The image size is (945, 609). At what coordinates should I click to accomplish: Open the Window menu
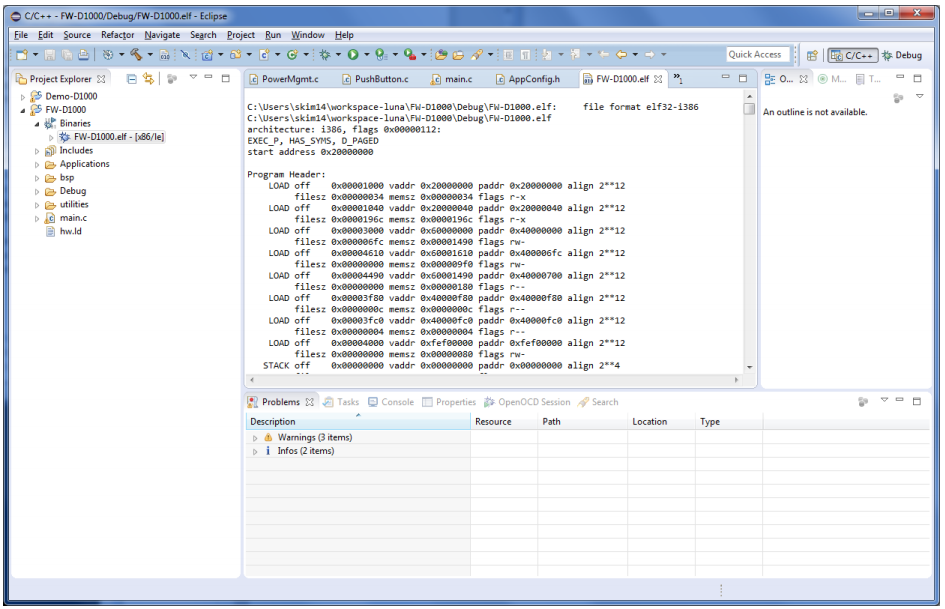[x=308, y=35]
